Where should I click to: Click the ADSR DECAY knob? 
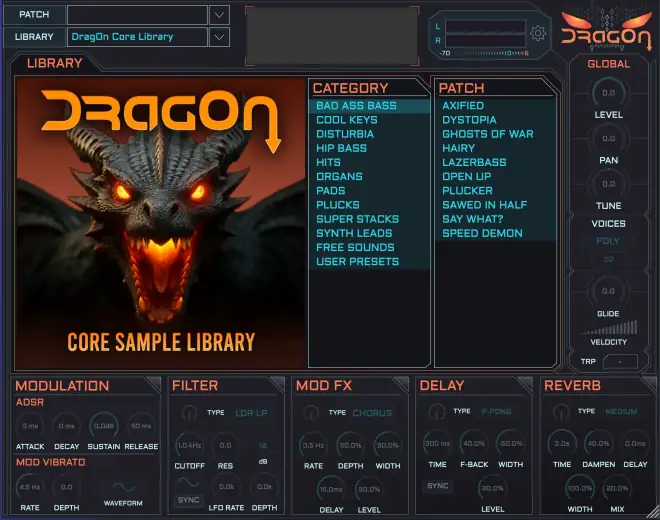coord(67,426)
